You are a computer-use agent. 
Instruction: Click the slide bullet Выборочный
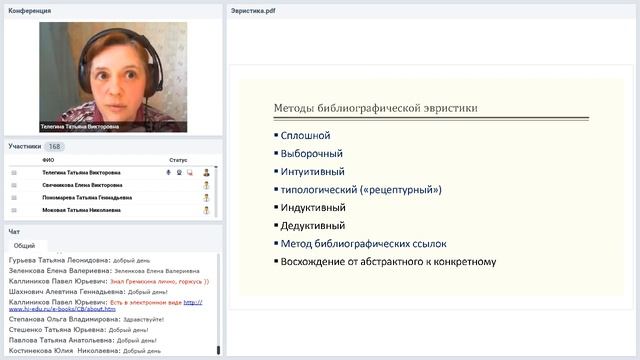pos(311,153)
